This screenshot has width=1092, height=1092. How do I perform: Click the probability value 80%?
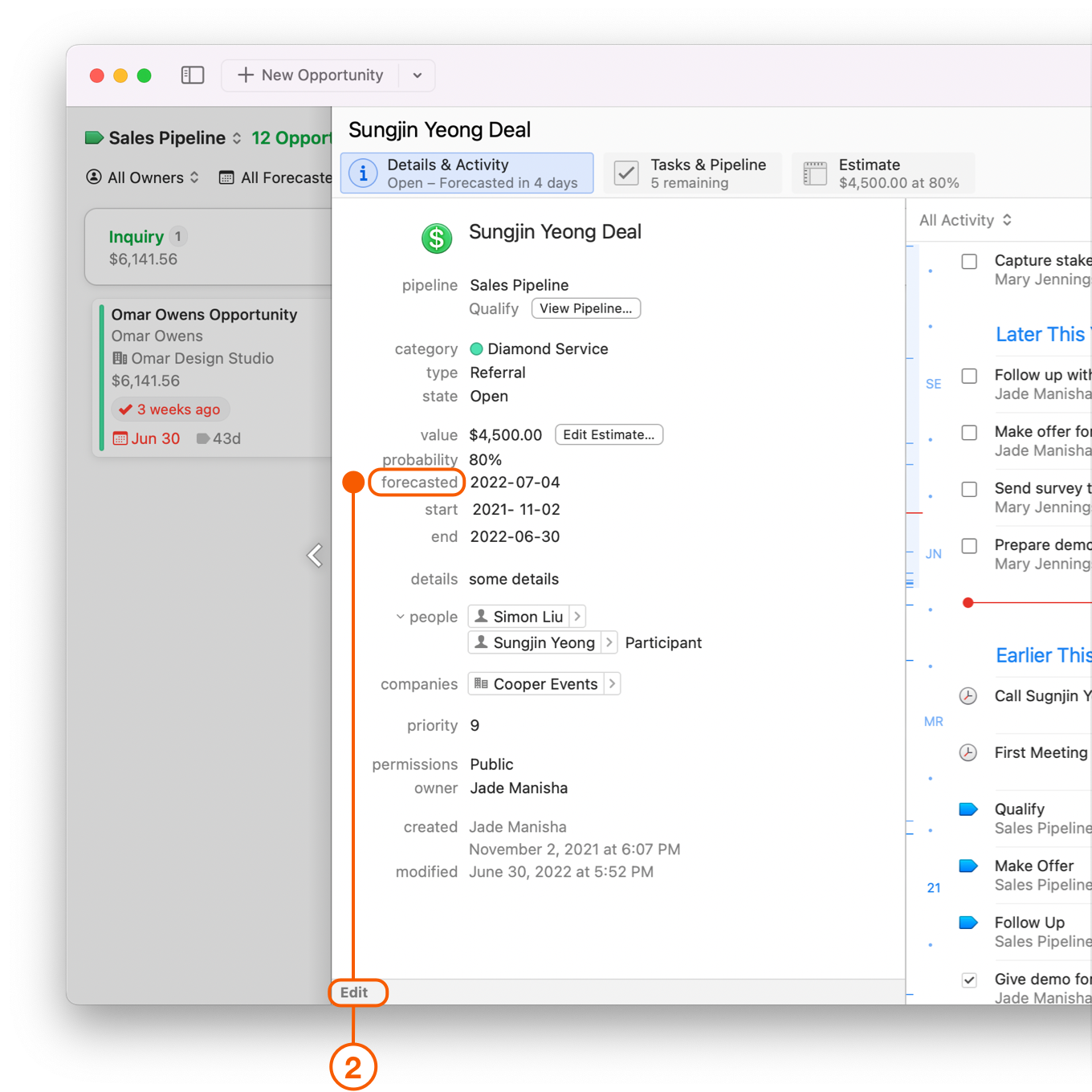[x=486, y=460]
